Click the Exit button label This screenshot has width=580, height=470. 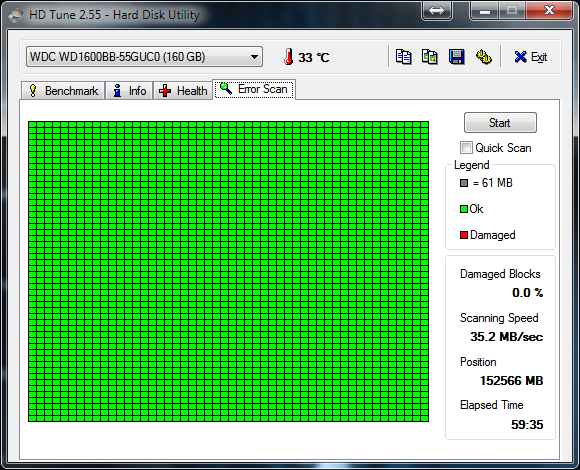pos(539,57)
